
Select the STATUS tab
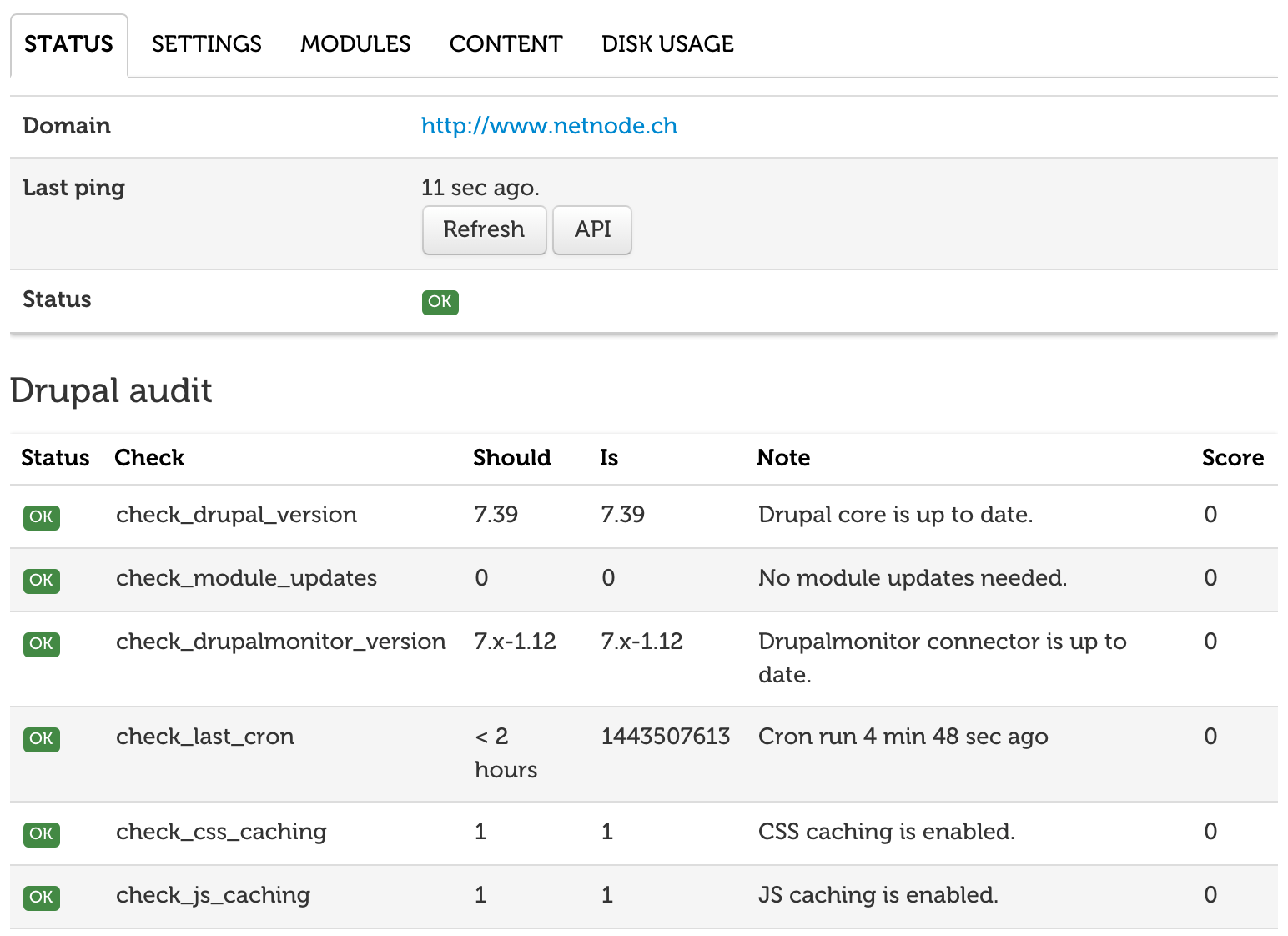pos(68,43)
